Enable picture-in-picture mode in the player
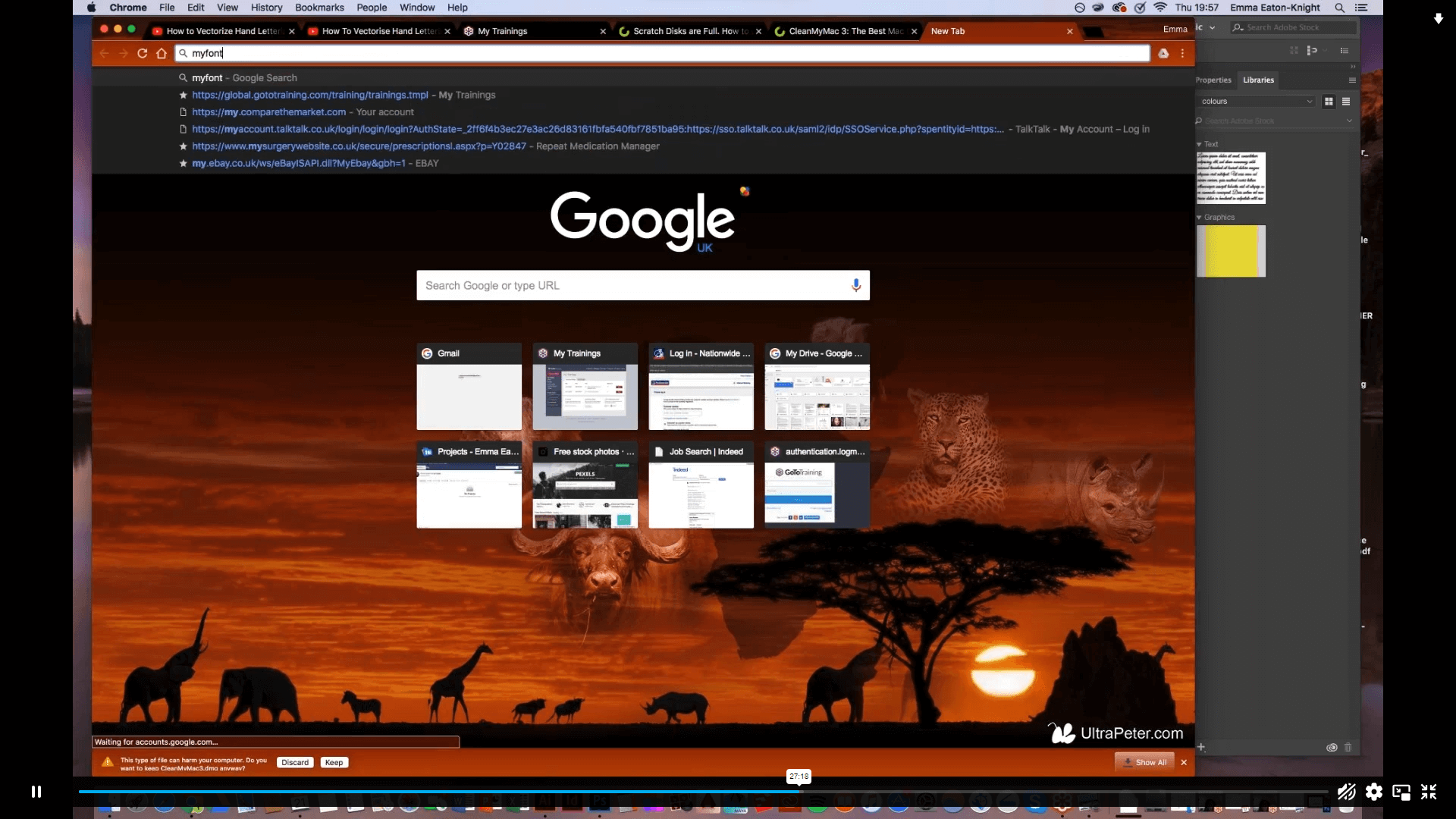The width and height of the screenshot is (1456, 819). (1401, 792)
